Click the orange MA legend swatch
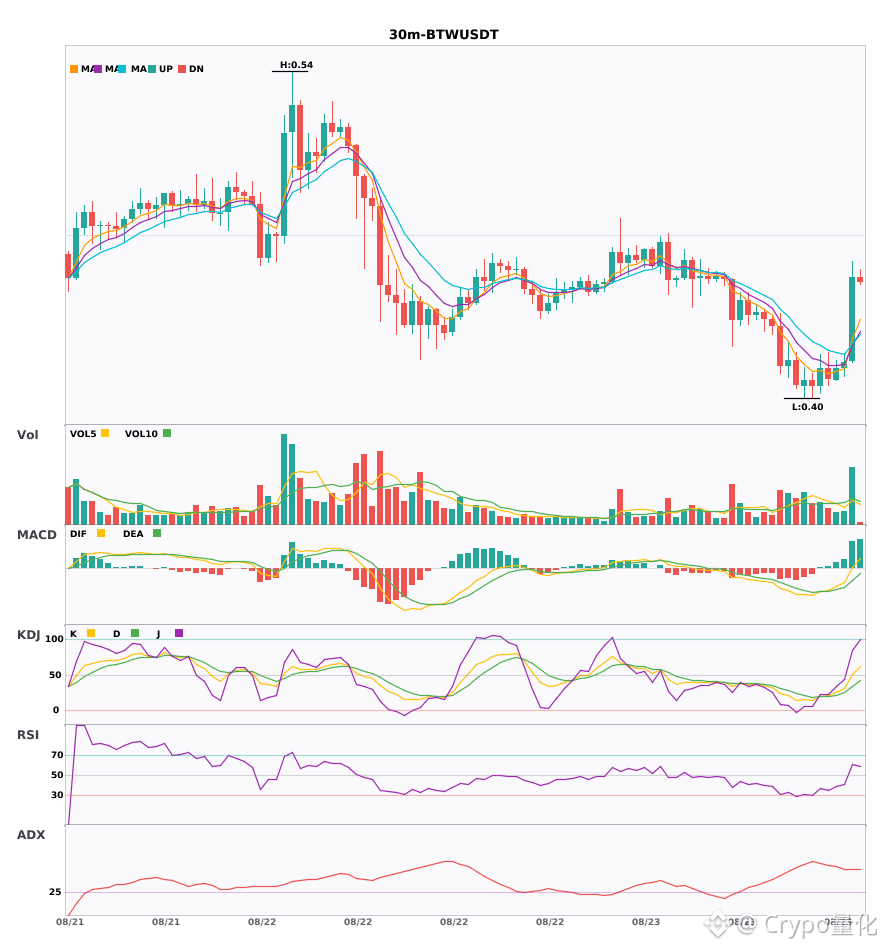The image size is (885, 950). click(74, 69)
